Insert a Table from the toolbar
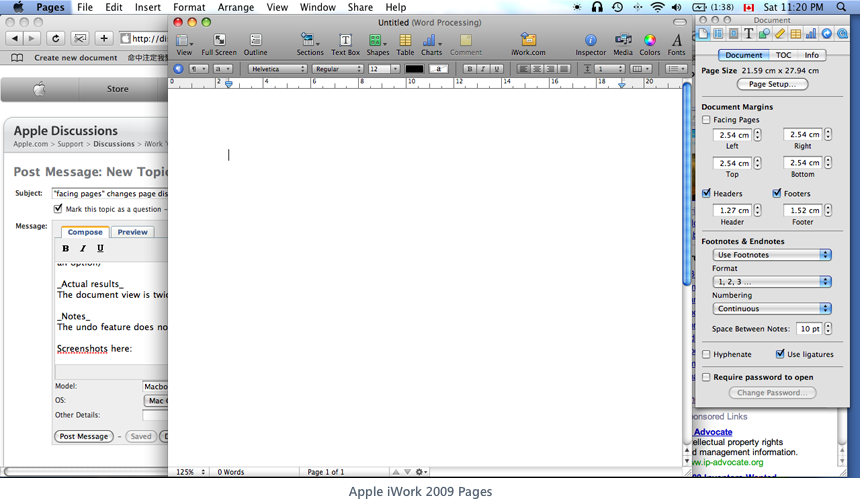The image size is (860, 500). click(x=405, y=44)
